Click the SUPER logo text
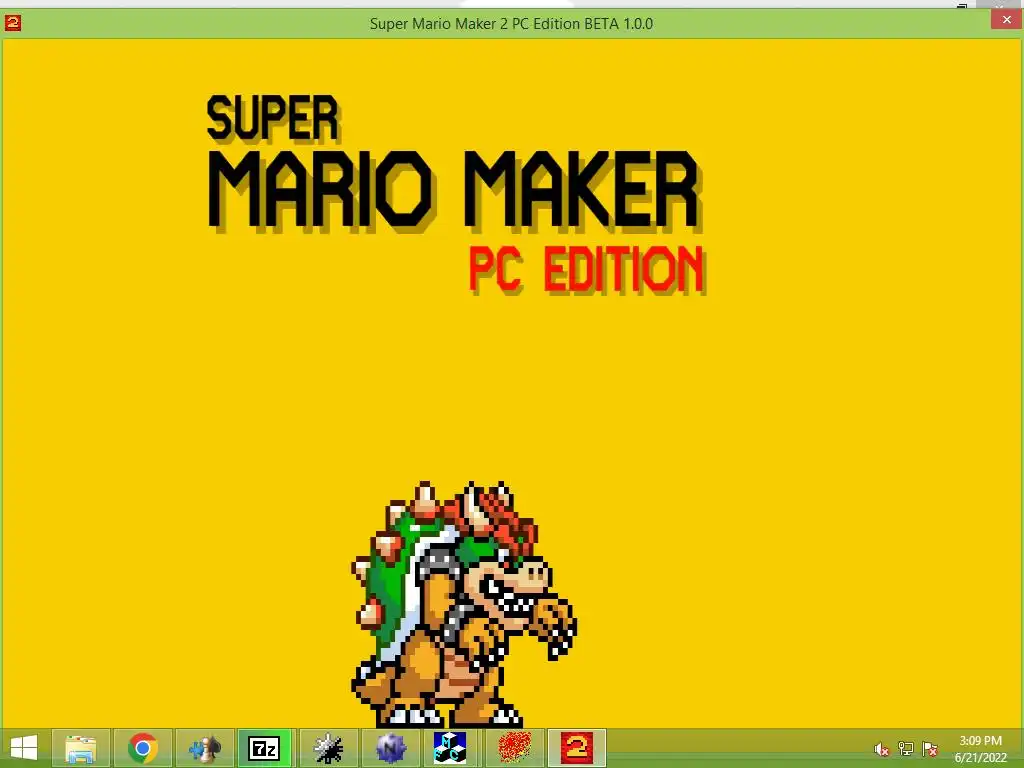1024x768 pixels. pyautogui.click(x=273, y=118)
